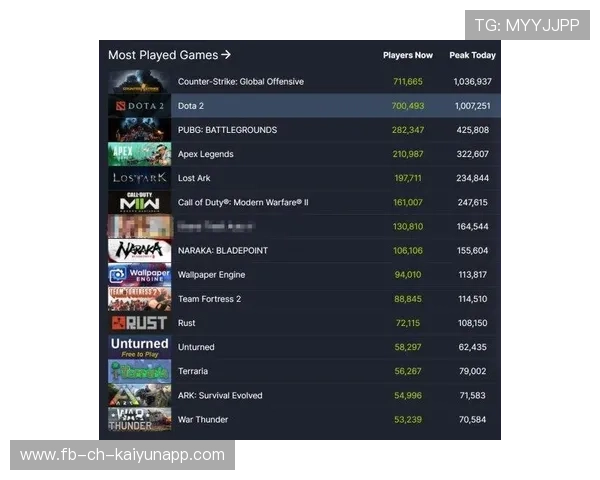Viewport: 600px width, 480px height.
Task: Open the ARK: Survival Evolved thumbnail
Action: click(x=139, y=395)
